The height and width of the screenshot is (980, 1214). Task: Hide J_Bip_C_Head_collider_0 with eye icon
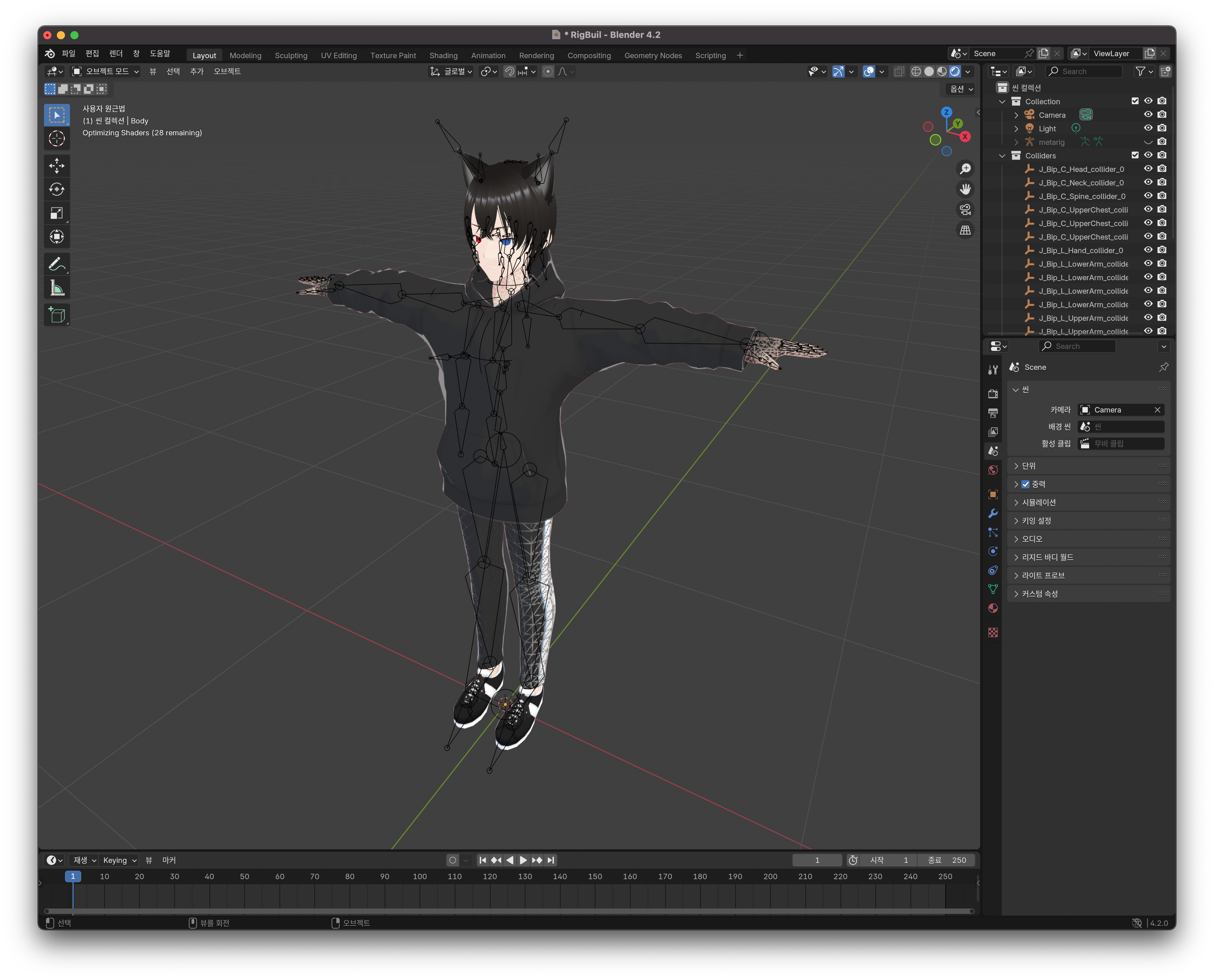click(x=1148, y=169)
